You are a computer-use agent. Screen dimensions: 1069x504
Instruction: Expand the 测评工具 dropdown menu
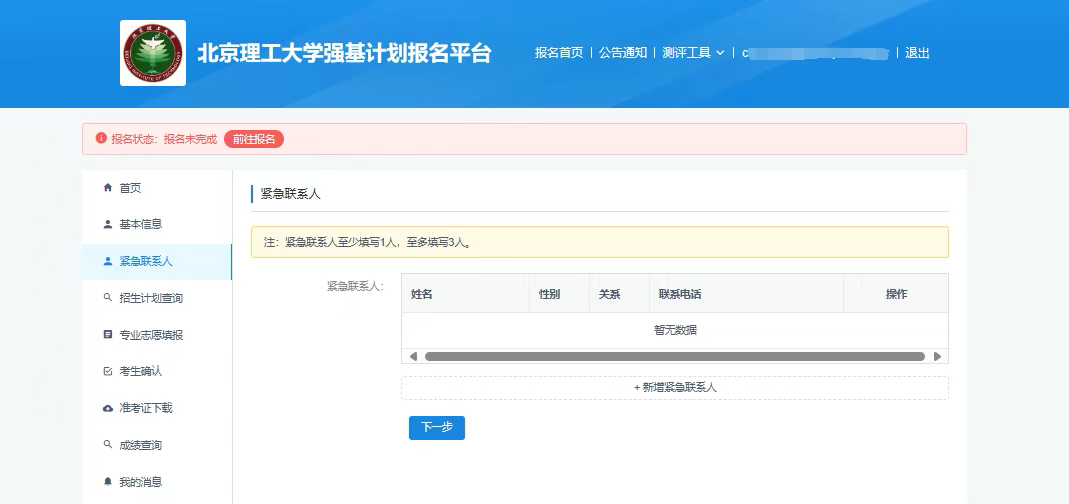[693, 53]
